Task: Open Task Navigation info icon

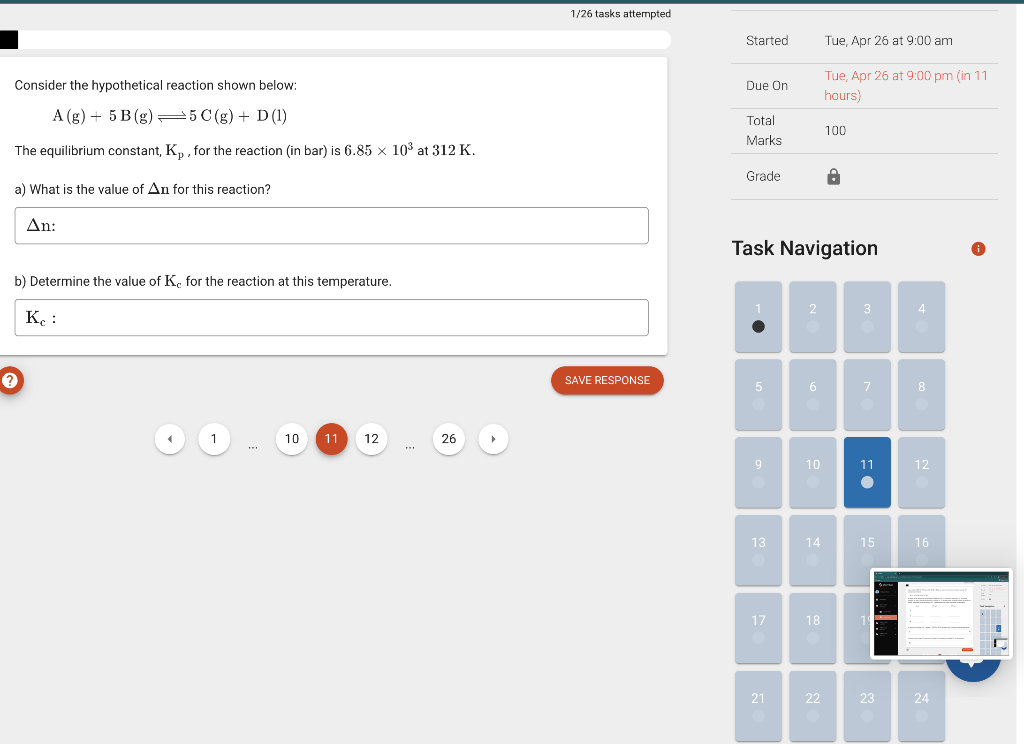Action: pyautogui.click(x=978, y=249)
